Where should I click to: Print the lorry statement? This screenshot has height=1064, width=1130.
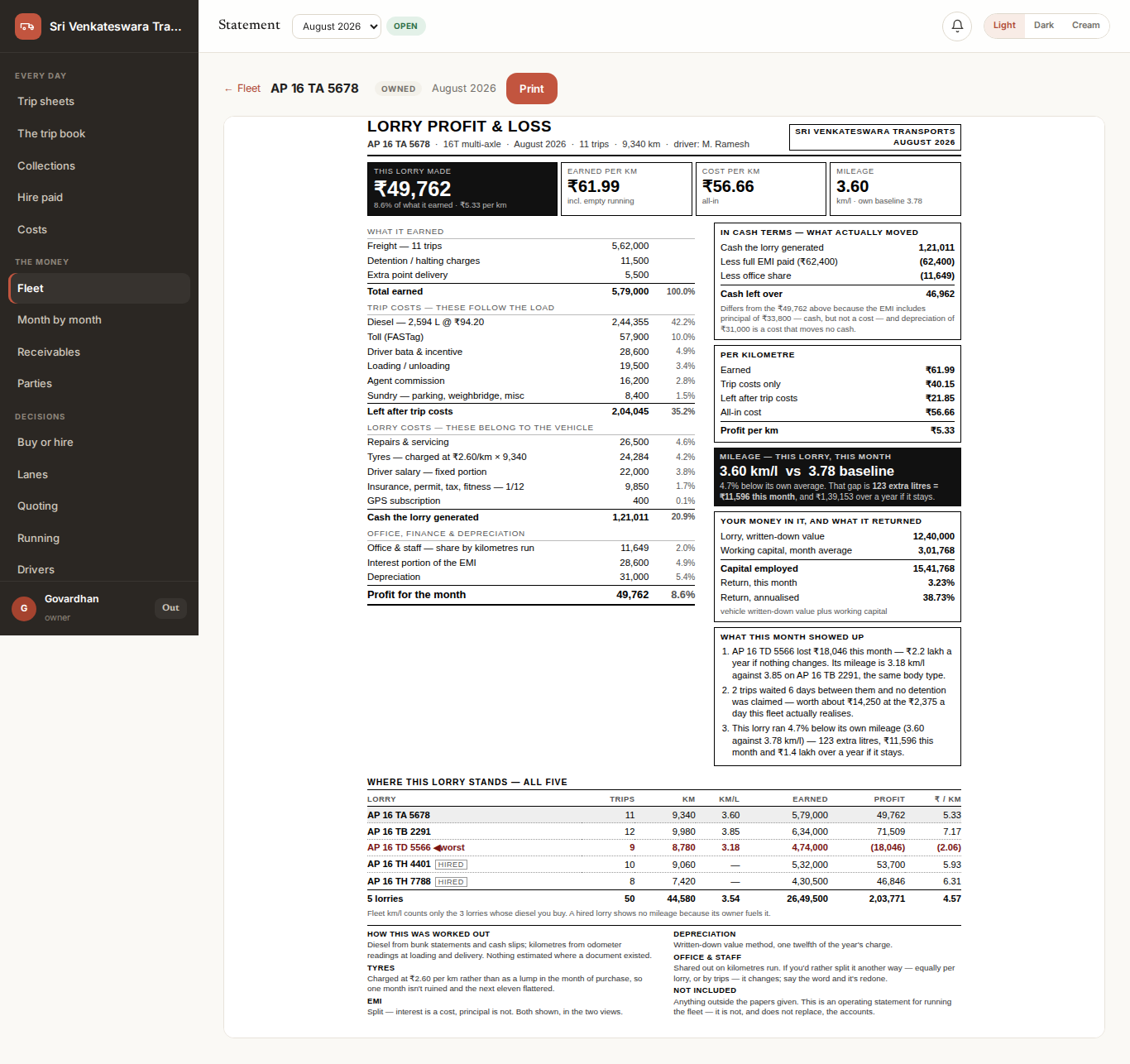(x=532, y=89)
